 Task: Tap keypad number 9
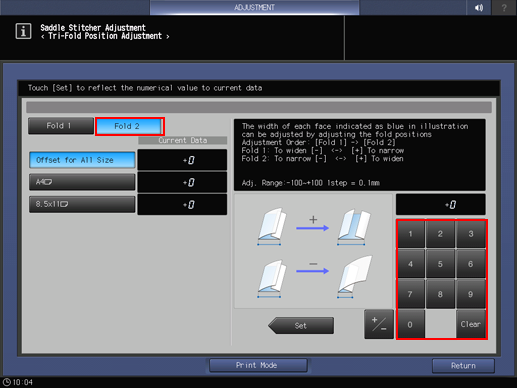tap(471, 294)
